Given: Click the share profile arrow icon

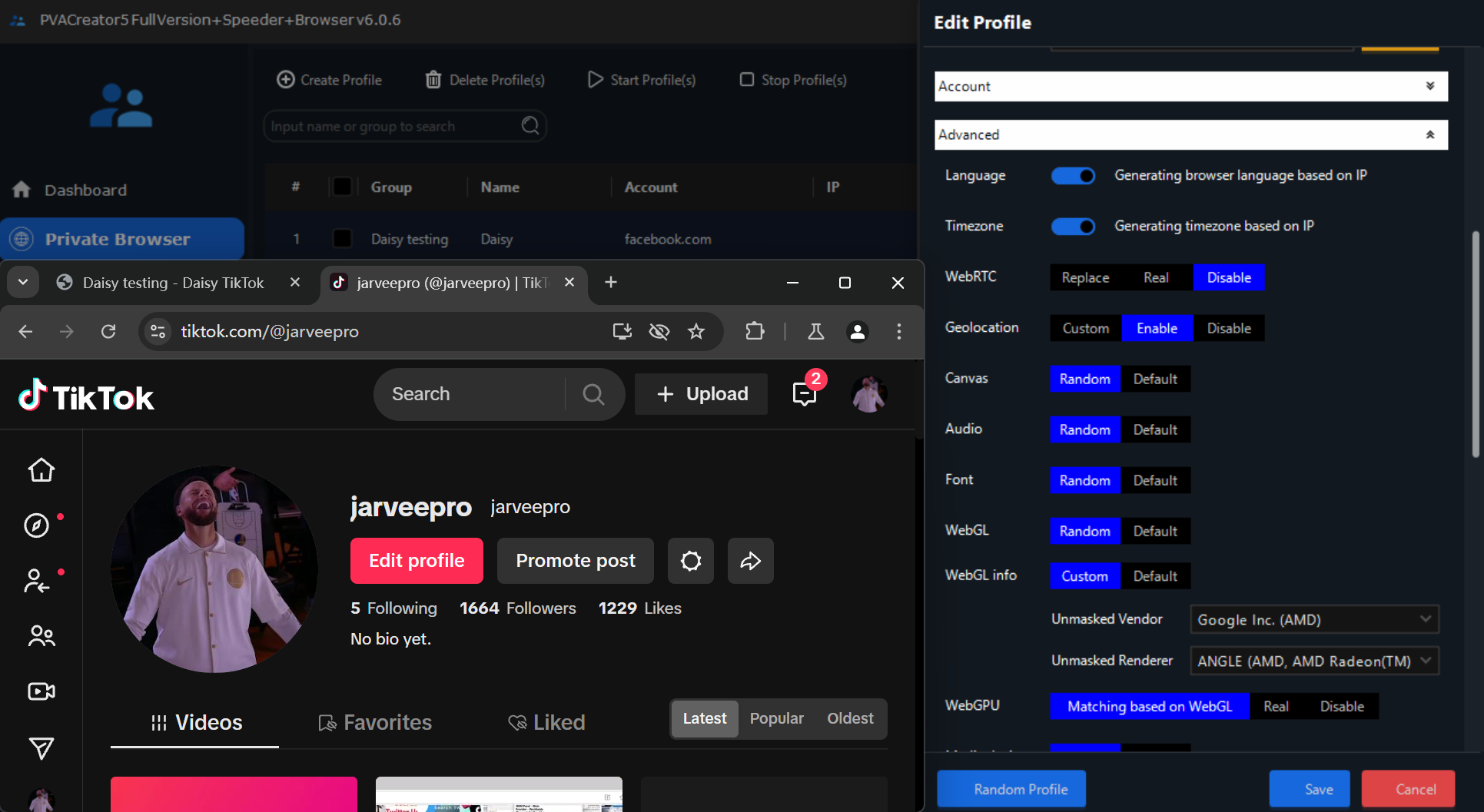Looking at the screenshot, I should coord(750,561).
